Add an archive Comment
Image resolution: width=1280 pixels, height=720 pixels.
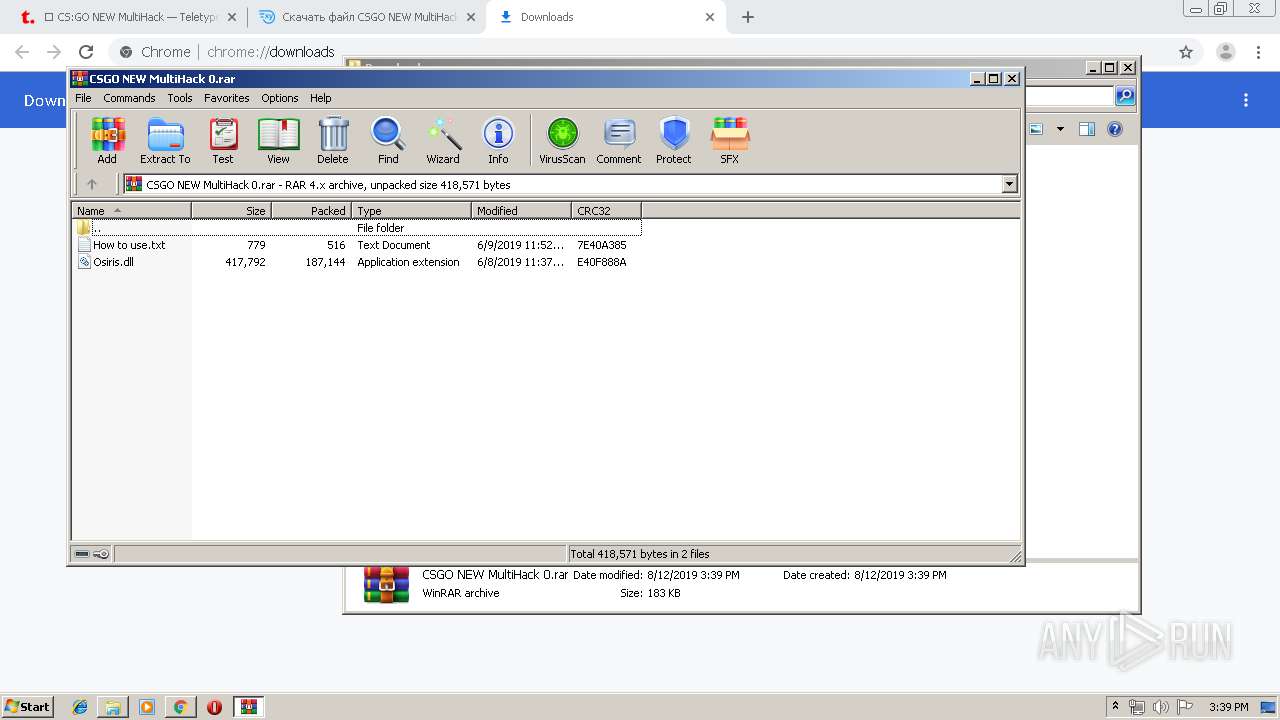(619, 140)
